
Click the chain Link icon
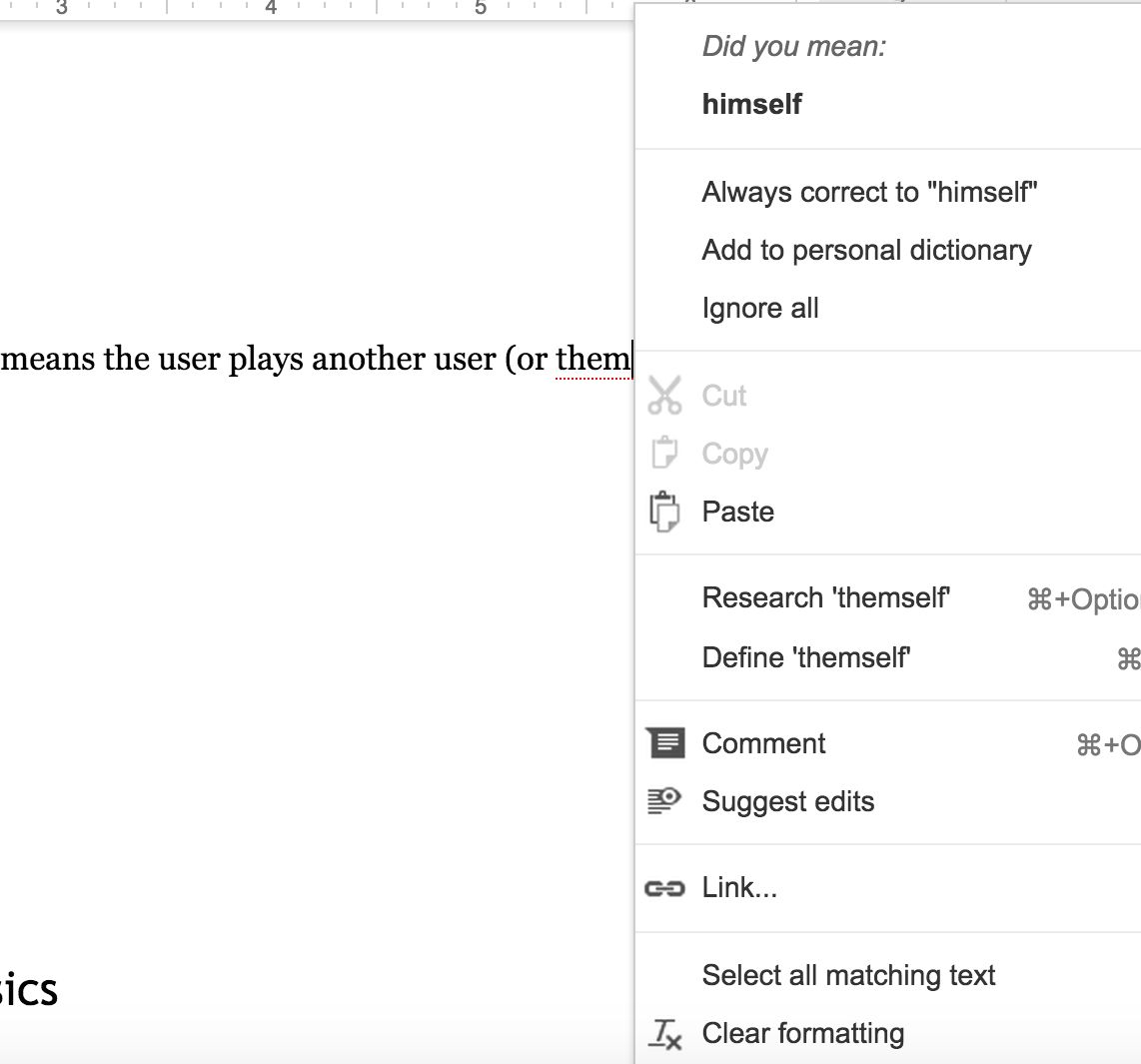pyautogui.click(x=664, y=888)
